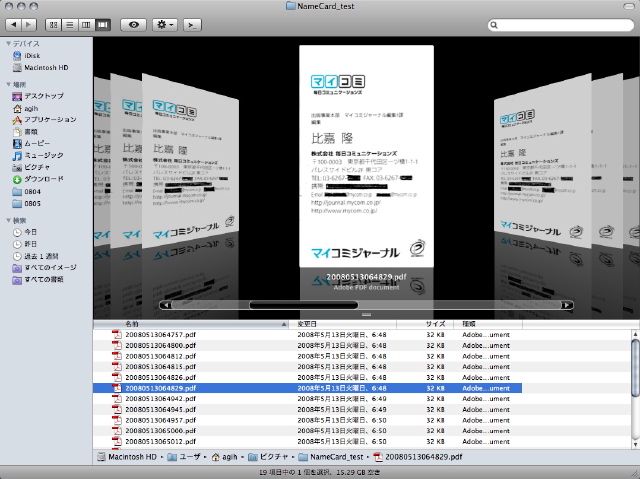Open the Action gear menu
The width and height of the screenshot is (640, 479).
(x=165, y=25)
